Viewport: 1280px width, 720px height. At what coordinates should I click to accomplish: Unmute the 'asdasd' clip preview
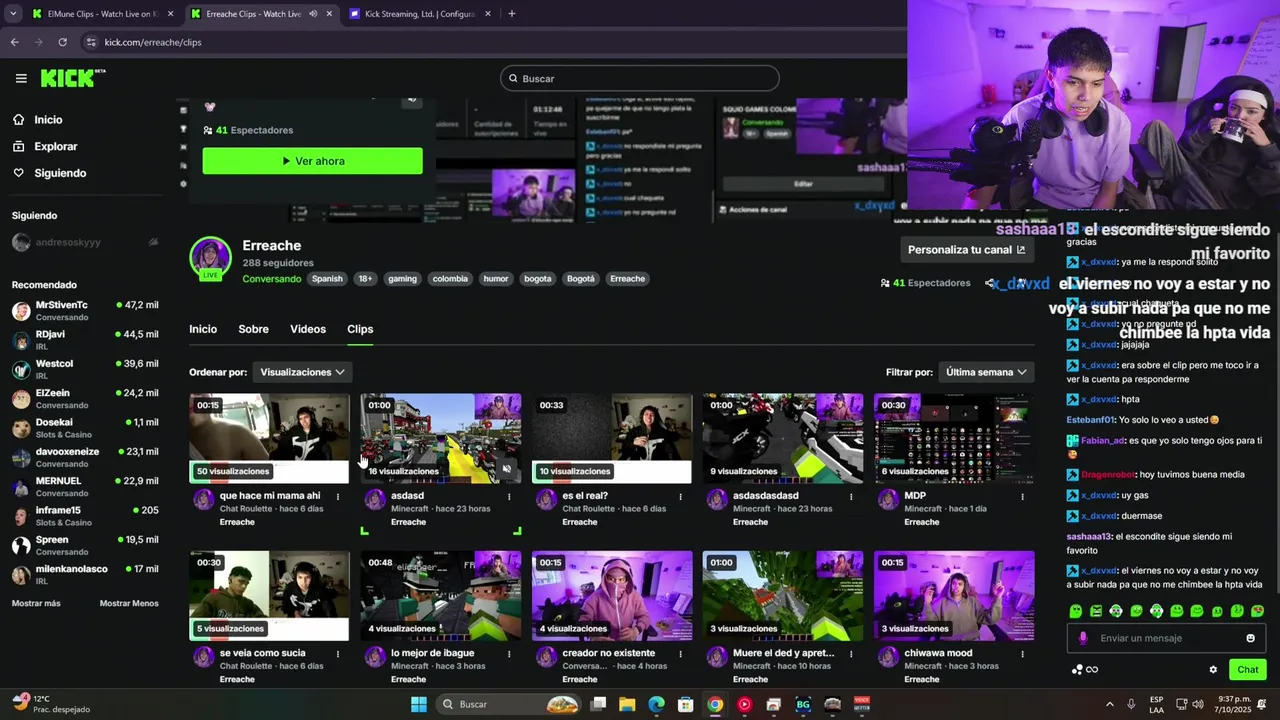tap(507, 469)
